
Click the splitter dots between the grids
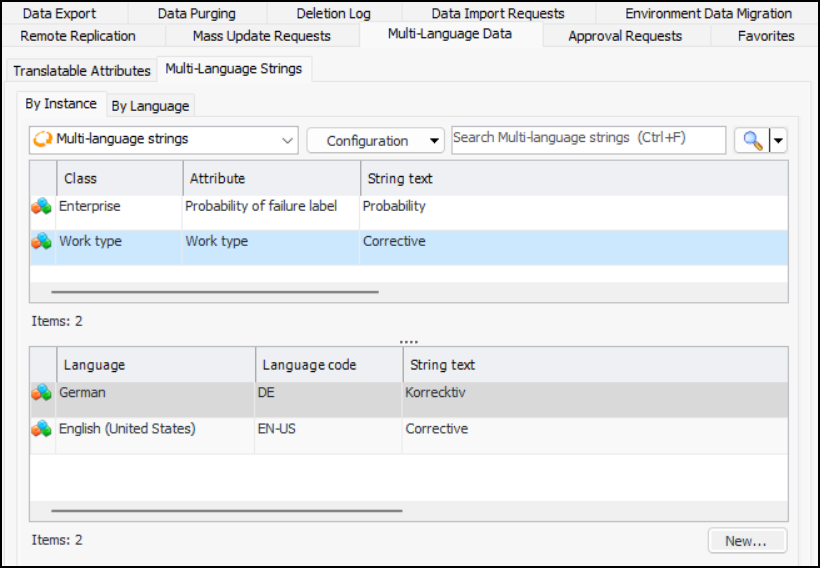click(x=408, y=341)
